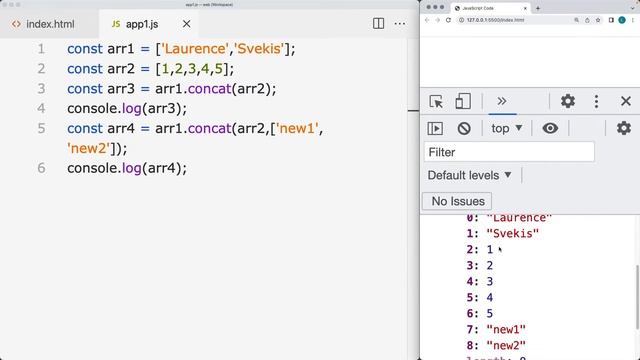Click concat method on line 3
Screen dimensions: 640x360
209,89
